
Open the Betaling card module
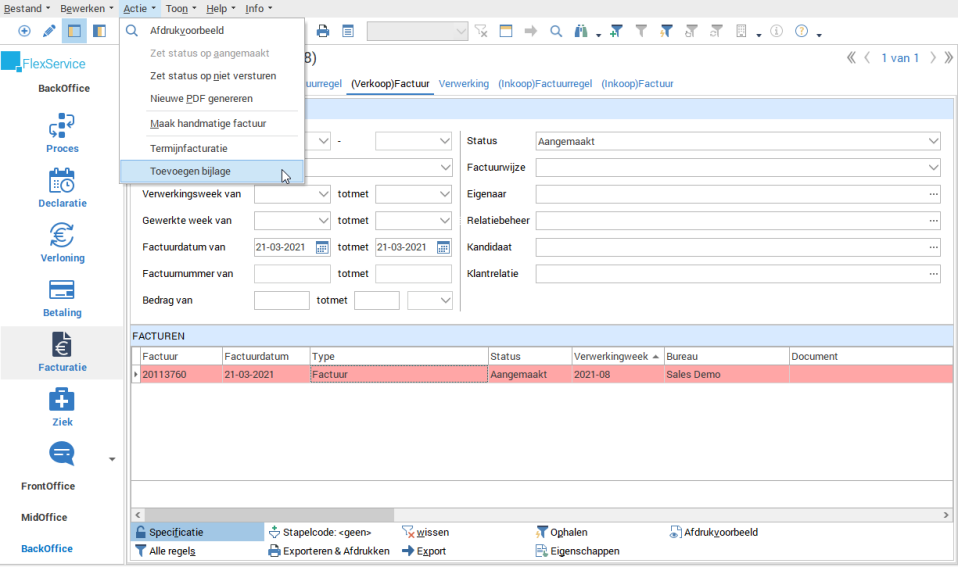[62, 291]
